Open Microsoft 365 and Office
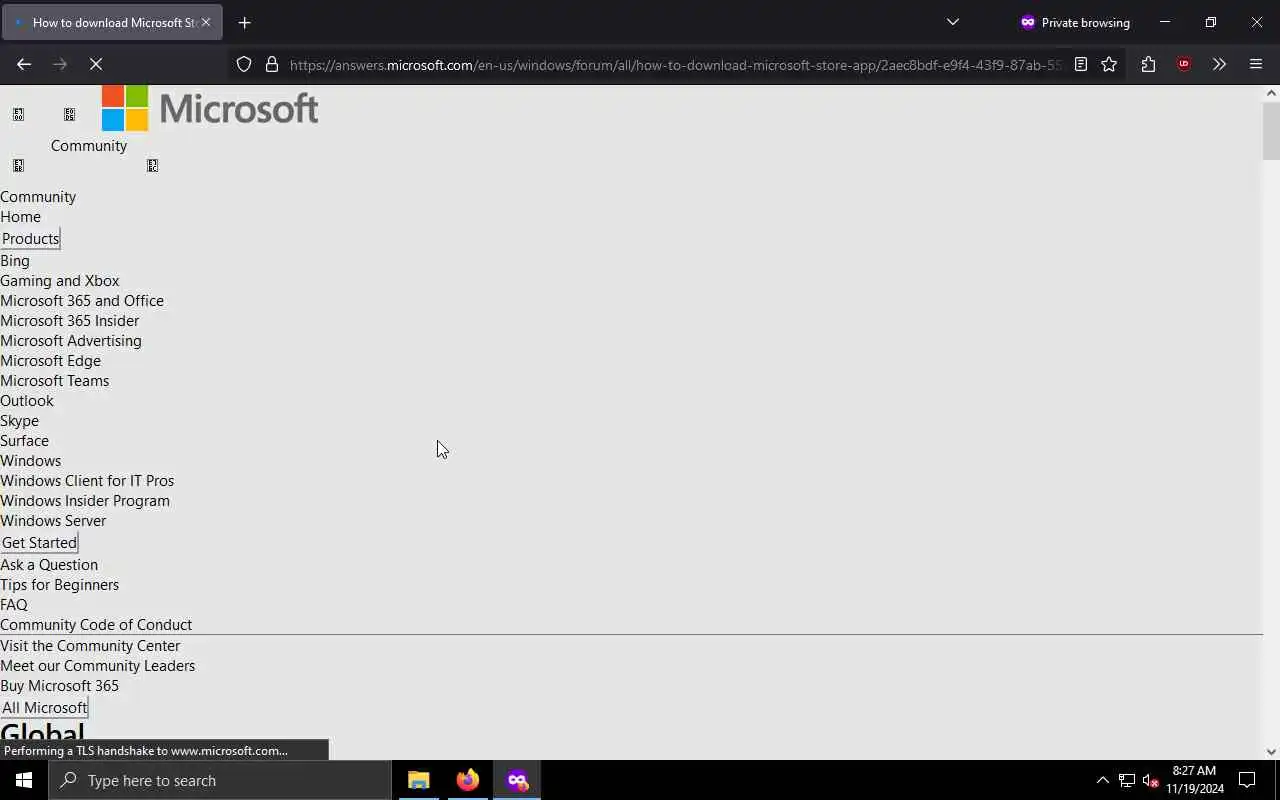The width and height of the screenshot is (1280, 800). click(x=82, y=301)
